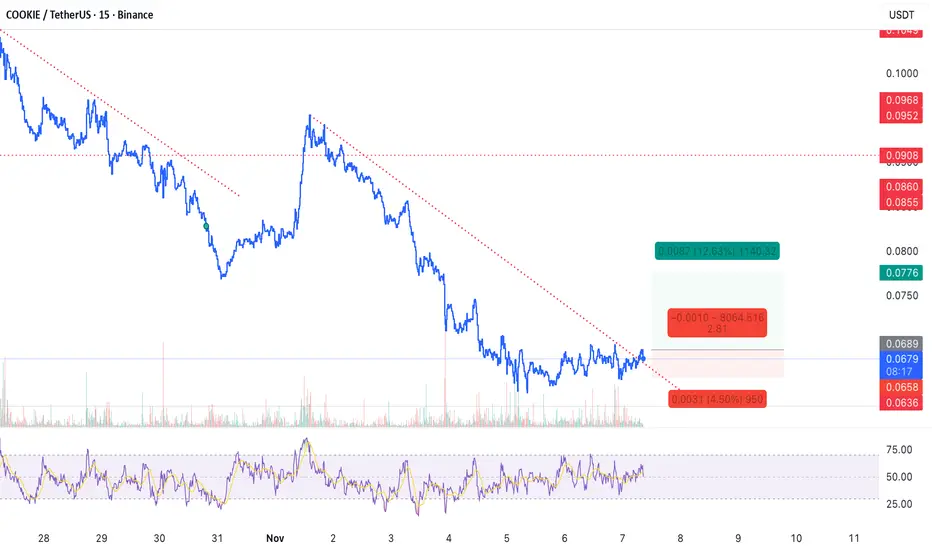This screenshot has height=550, width=932.
Task: Click the Nov month label on the time axis
Action: (275, 538)
